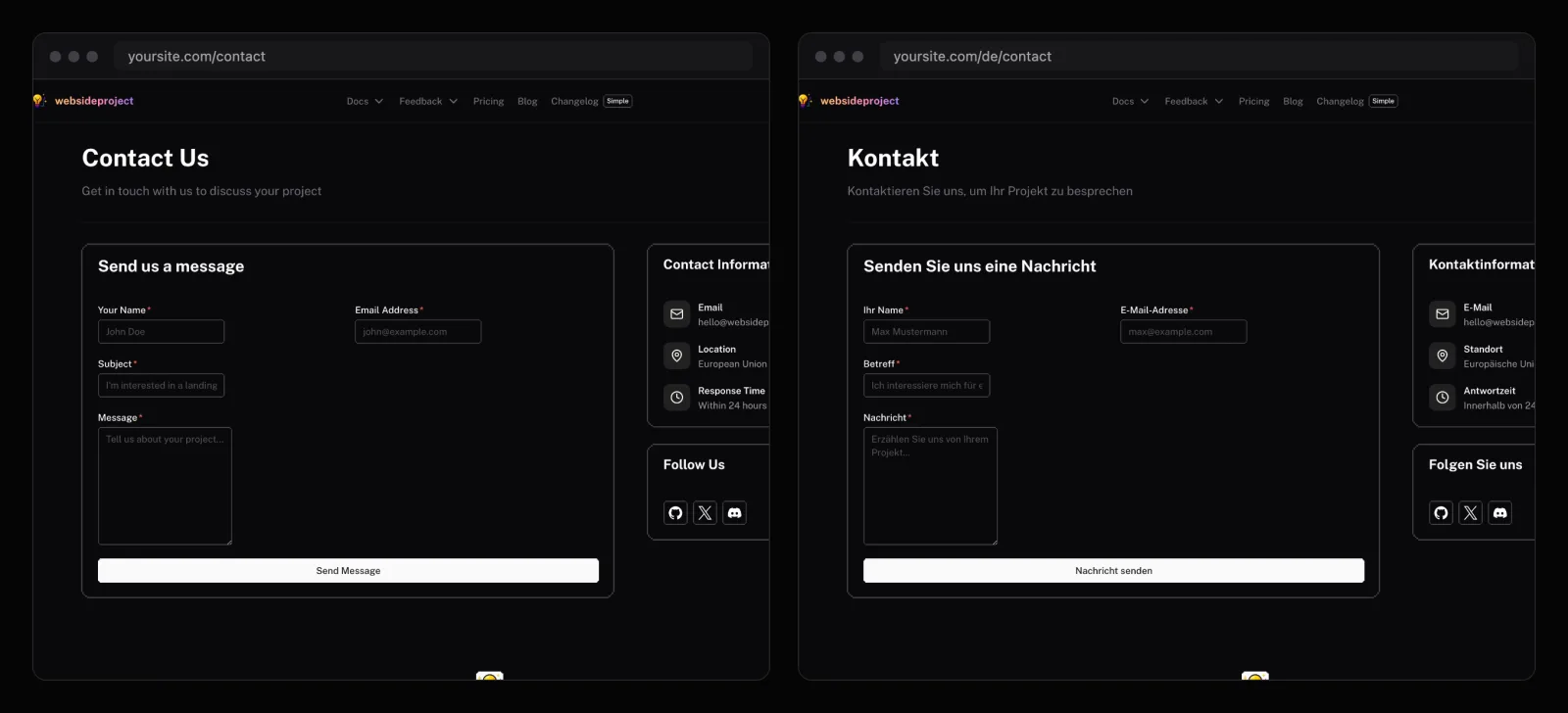Screen dimensions: 1568x713
Task: Open Blog in German window nav
Action: click(x=1293, y=101)
